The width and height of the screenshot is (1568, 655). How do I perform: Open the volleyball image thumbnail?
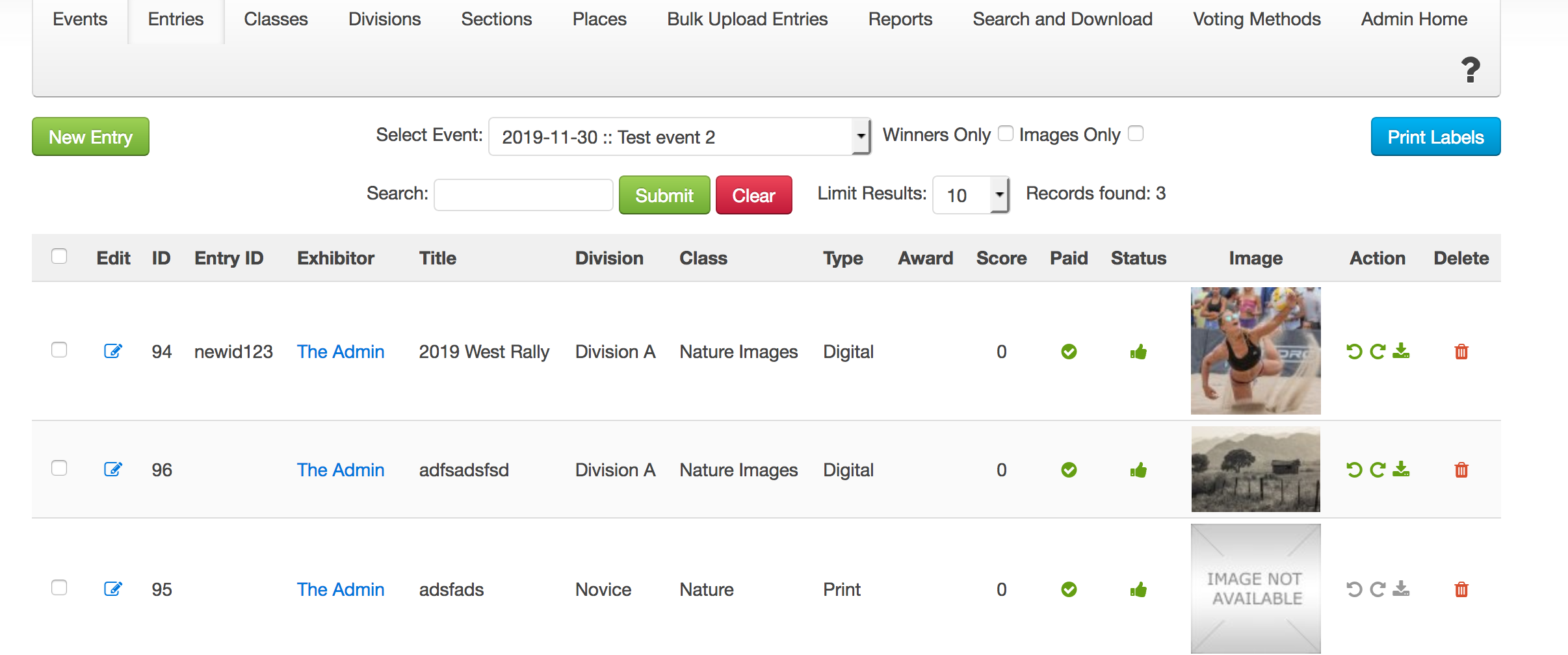(1255, 351)
